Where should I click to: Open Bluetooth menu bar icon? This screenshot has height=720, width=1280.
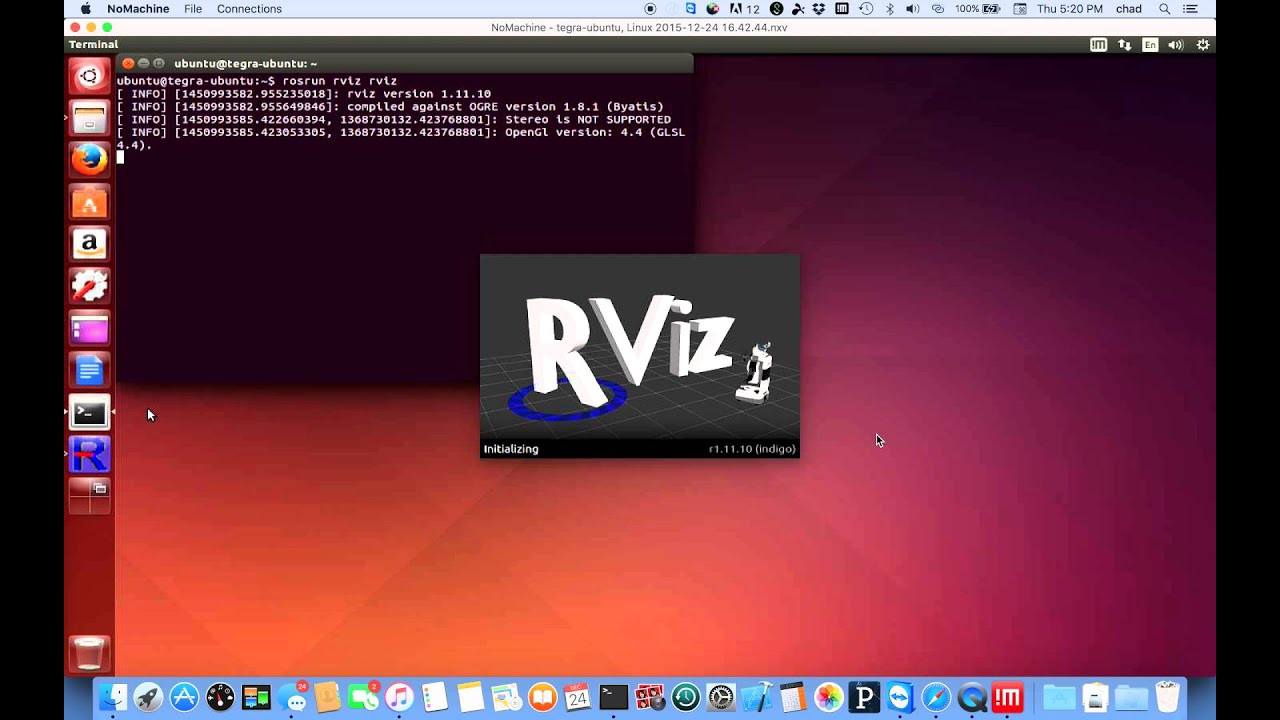tap(890, 9)
